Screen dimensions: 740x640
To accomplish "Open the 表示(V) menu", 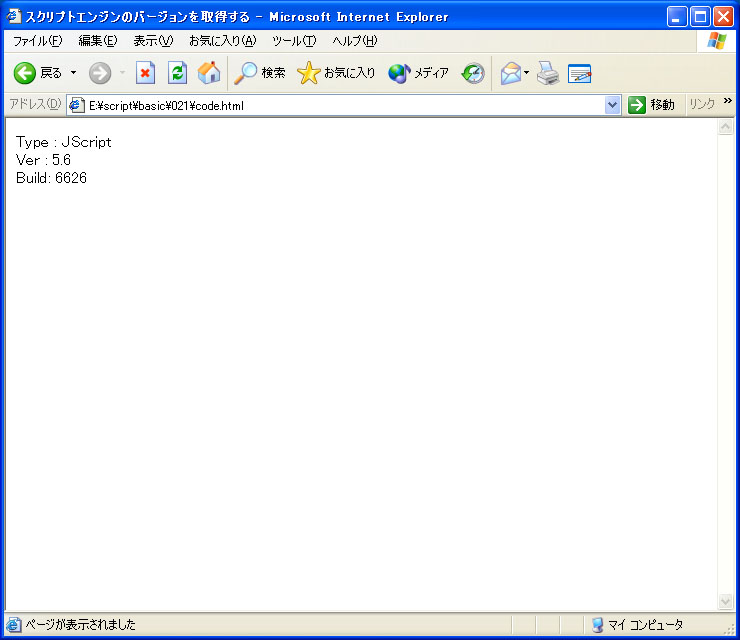I will pos(153,41).
